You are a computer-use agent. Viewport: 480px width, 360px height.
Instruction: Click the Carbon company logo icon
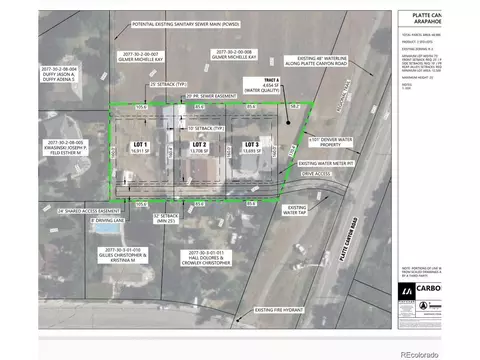point(407,292)
